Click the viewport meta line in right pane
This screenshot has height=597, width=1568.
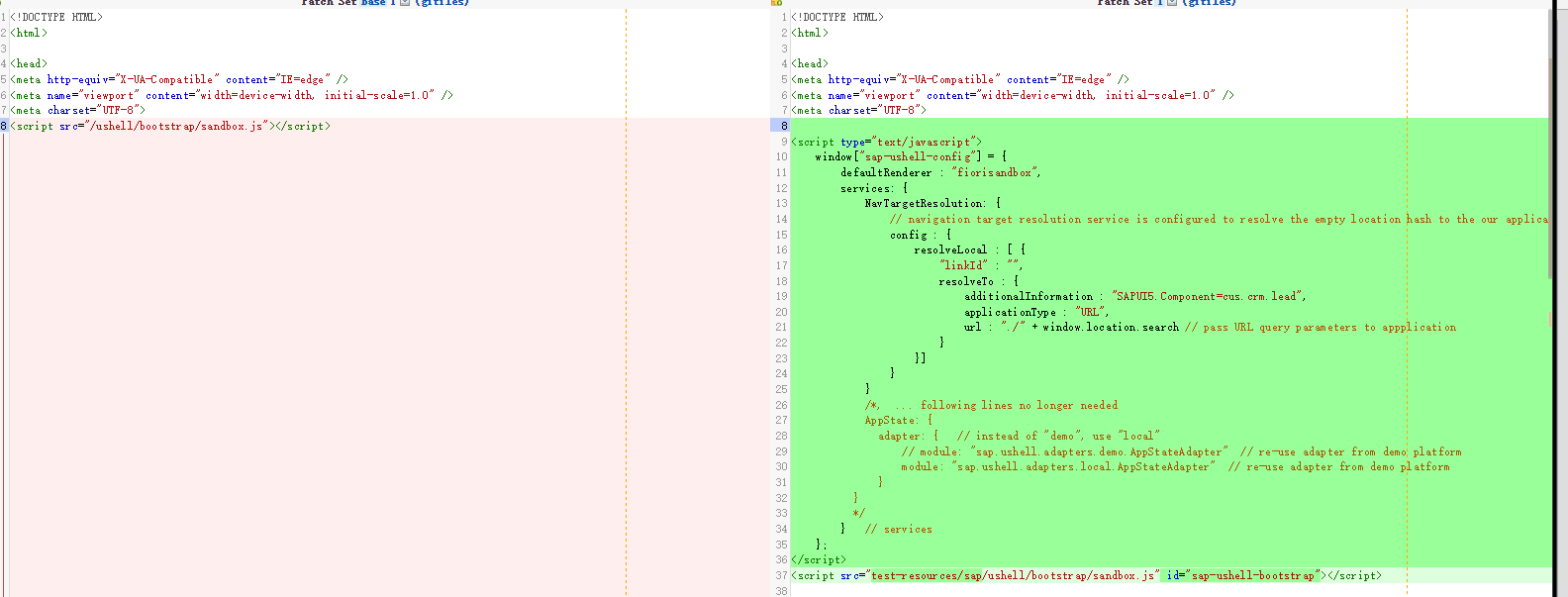tap(1013, 95)
